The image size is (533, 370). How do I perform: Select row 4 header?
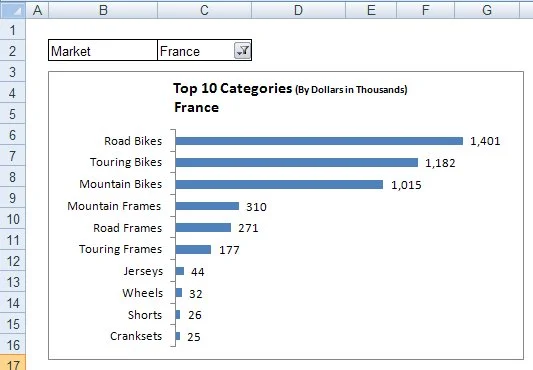13,93
